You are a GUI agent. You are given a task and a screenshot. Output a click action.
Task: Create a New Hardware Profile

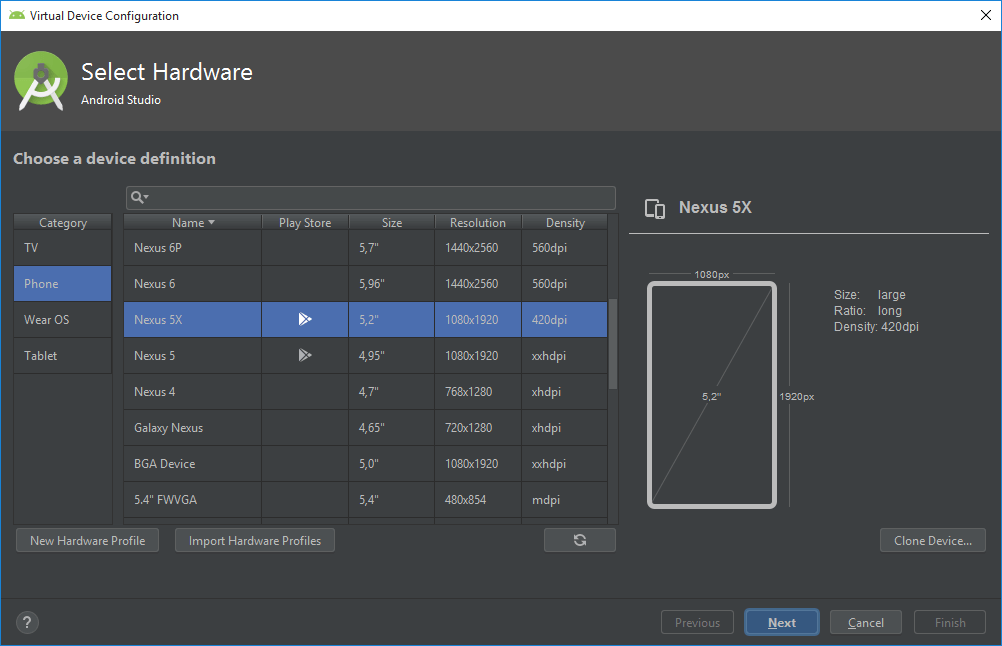[x=87, y=540]
